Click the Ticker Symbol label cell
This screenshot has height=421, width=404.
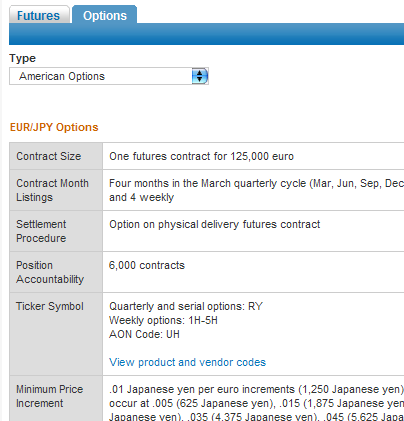(56, 334)
